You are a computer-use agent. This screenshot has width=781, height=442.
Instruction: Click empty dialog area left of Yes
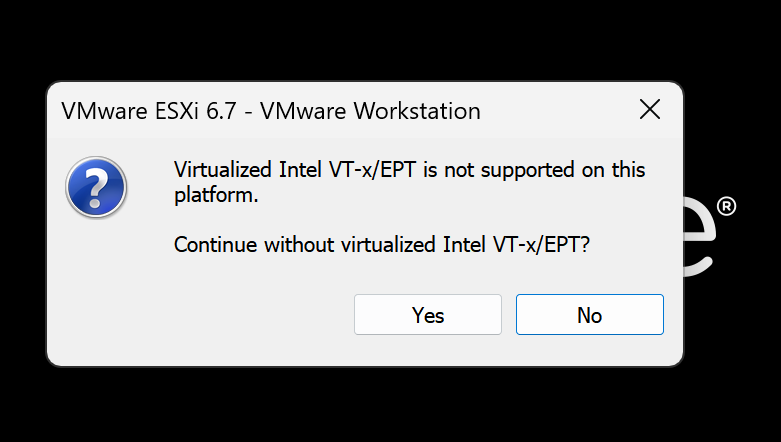click(199, 314)
